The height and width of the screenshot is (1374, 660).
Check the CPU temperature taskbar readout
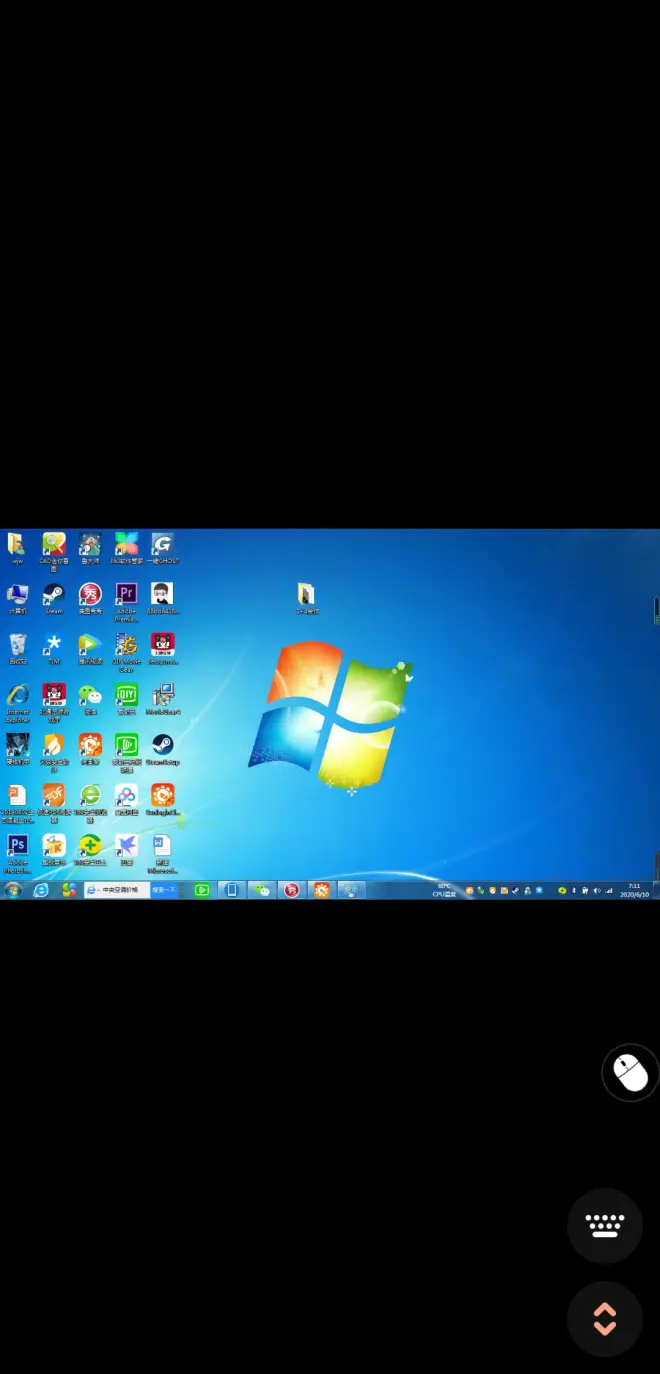click(x=444, y=890)
